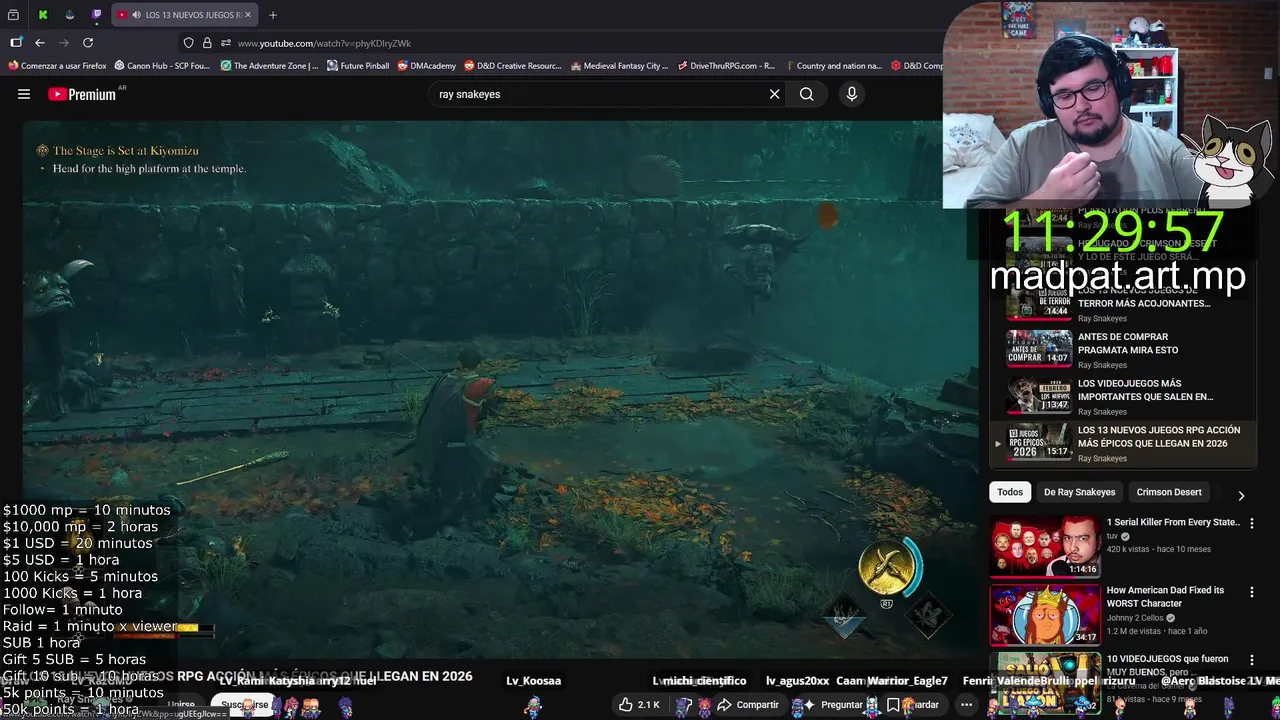Show more filter chips arrow
The width and height of the screenshot is (1280, 720).
click(x=1241, y=495)
